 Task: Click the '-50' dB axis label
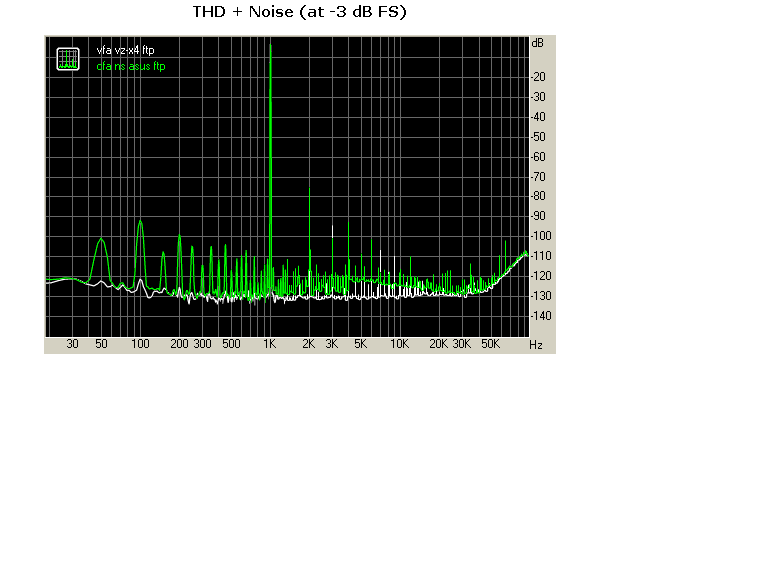538,137
